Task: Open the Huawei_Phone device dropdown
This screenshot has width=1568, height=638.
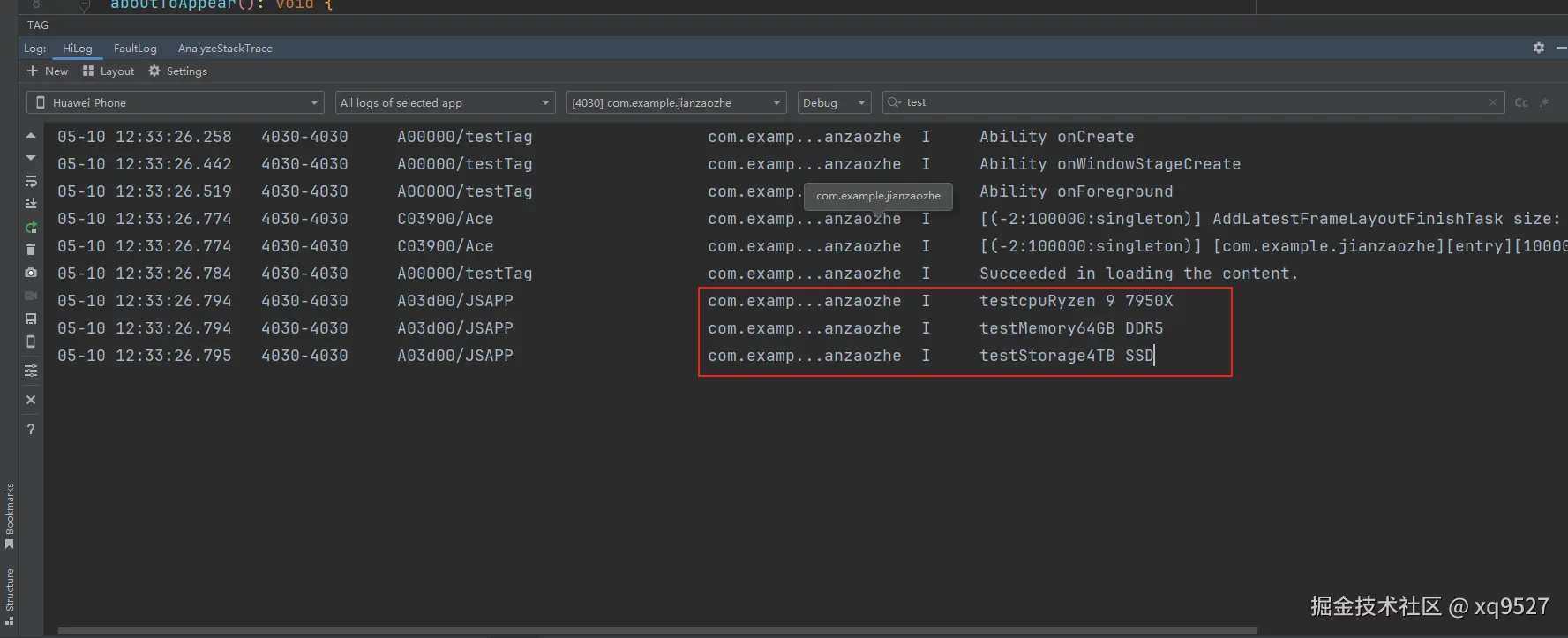Action: (176, 102)
